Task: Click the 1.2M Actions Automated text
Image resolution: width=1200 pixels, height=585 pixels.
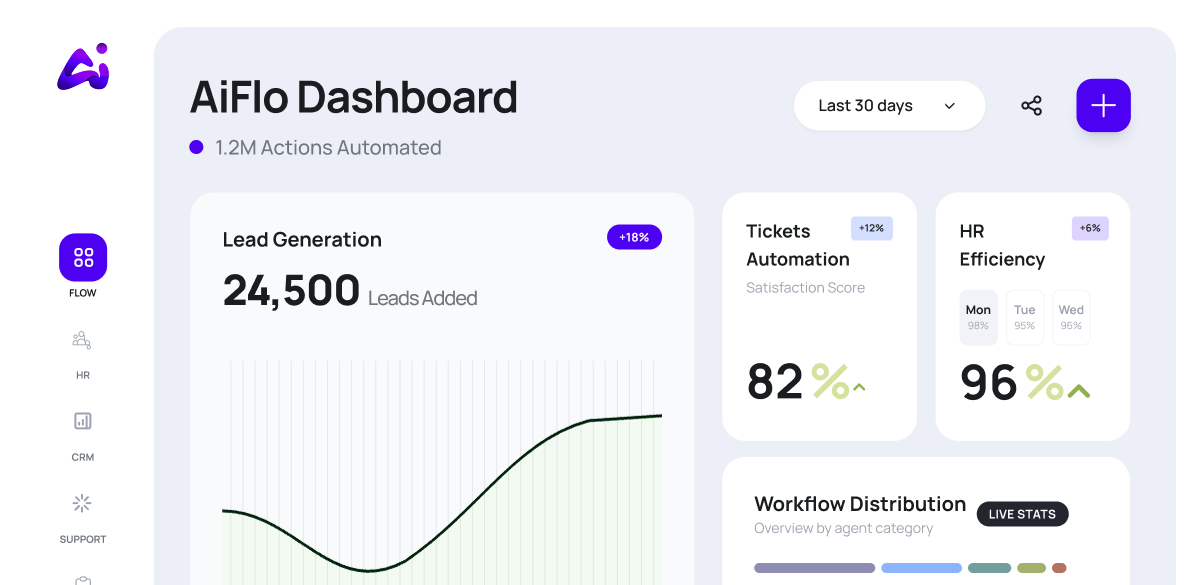Action: [x=328, y=147]
